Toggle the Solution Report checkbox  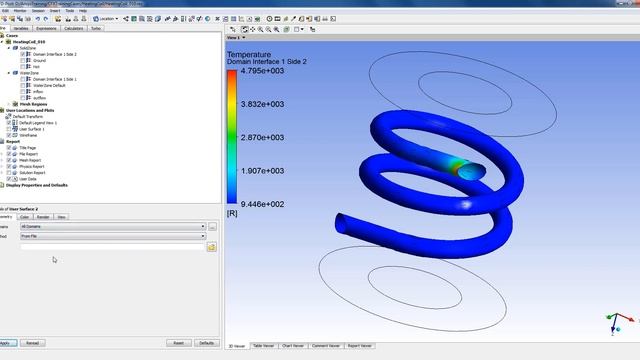(x=9, y=173)
